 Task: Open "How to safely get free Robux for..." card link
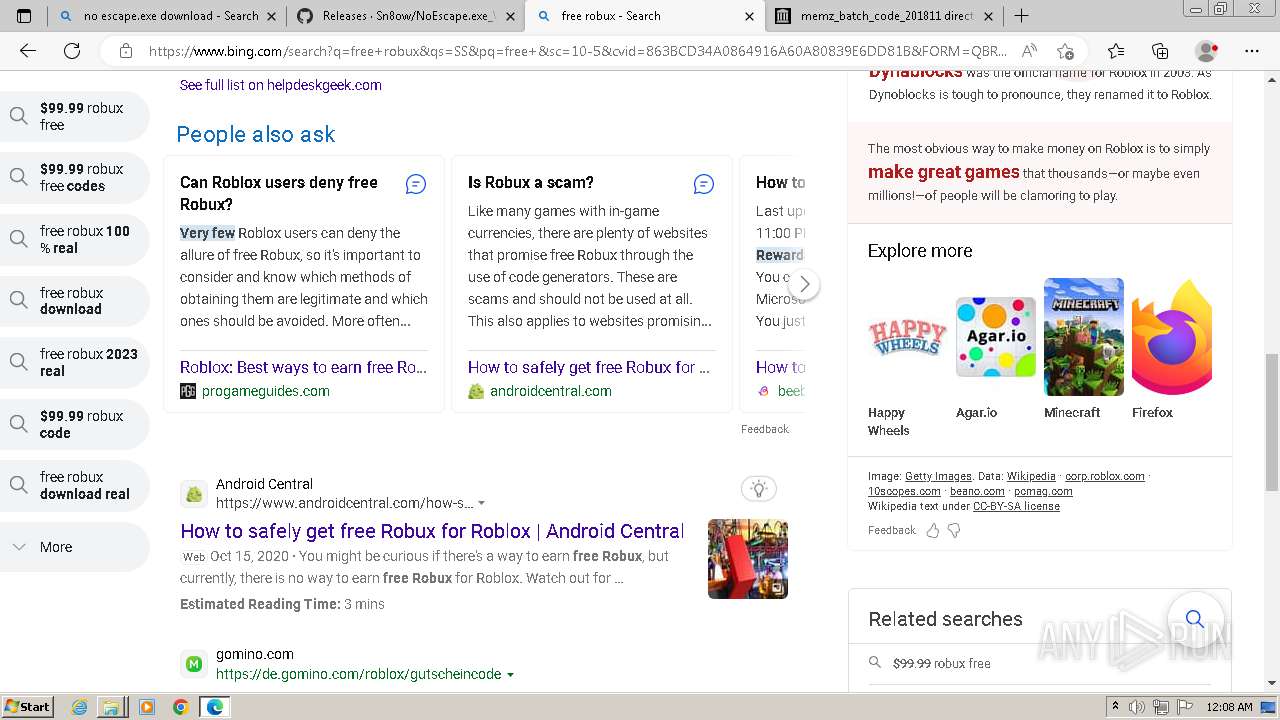[589, 367]
